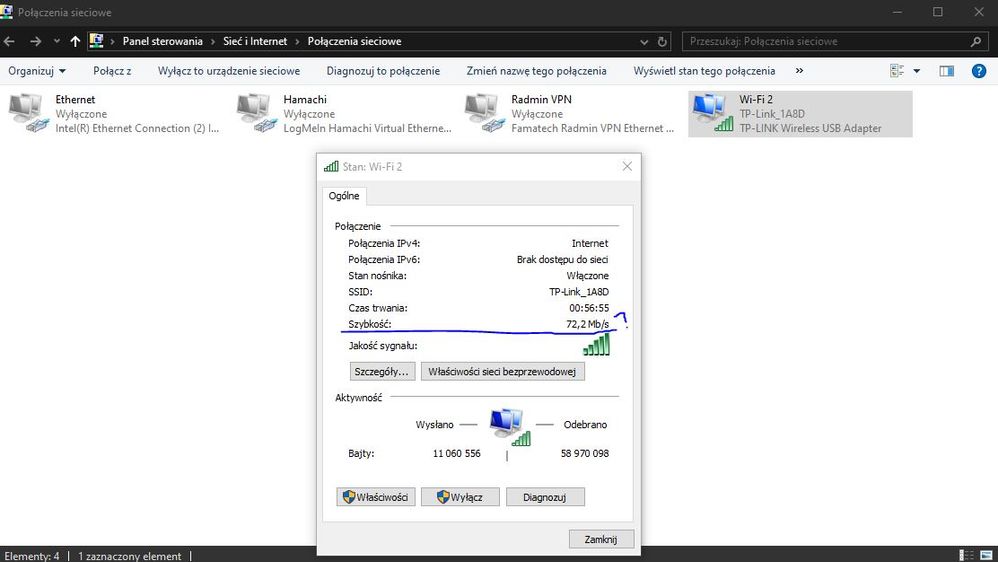Switch to large icons view in status bar
This screenshot has height=562, width=998.
(x=986, y=555)
